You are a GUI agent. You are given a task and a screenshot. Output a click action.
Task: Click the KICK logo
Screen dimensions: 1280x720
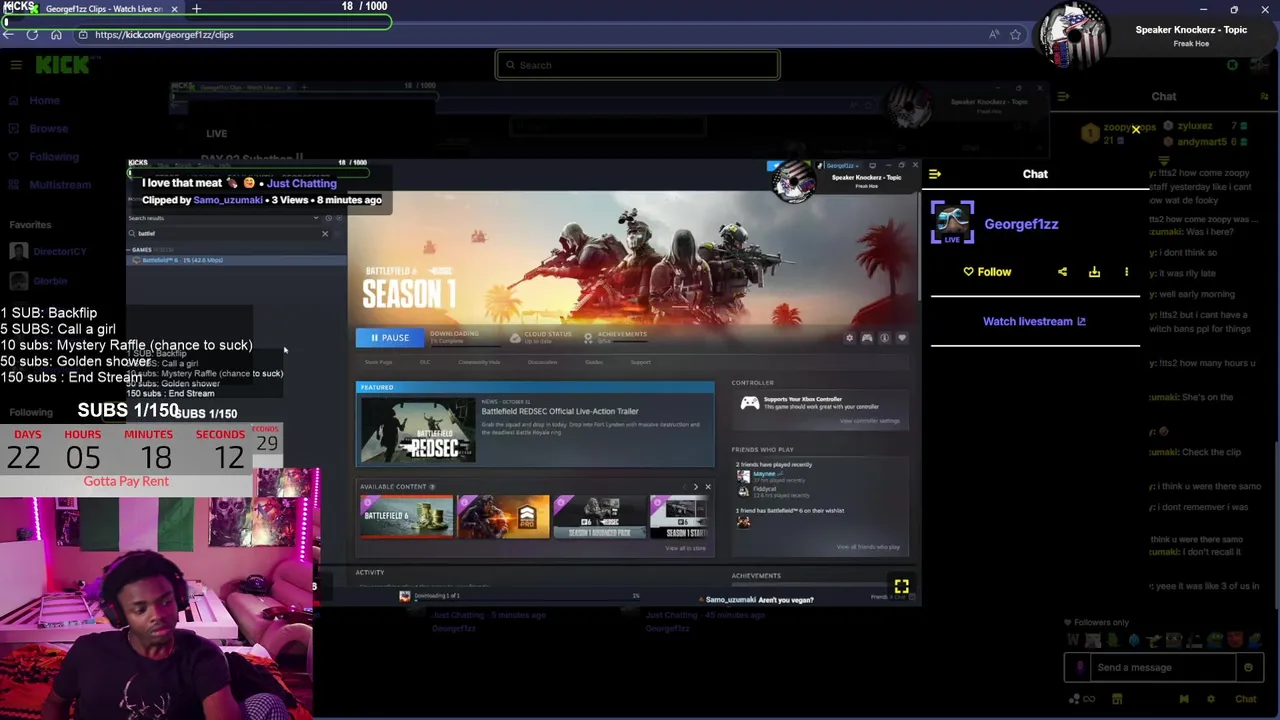tap(63, 65)
